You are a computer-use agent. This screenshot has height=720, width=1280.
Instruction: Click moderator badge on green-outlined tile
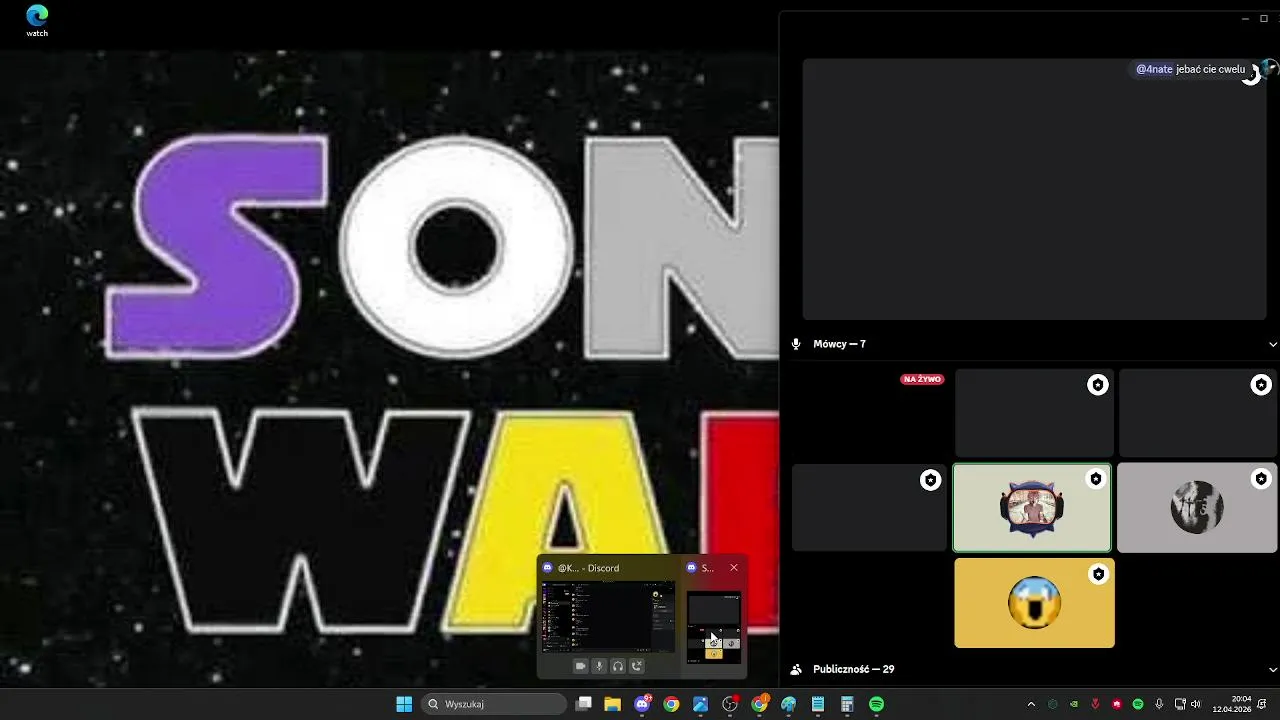[x=1096, y=479]
